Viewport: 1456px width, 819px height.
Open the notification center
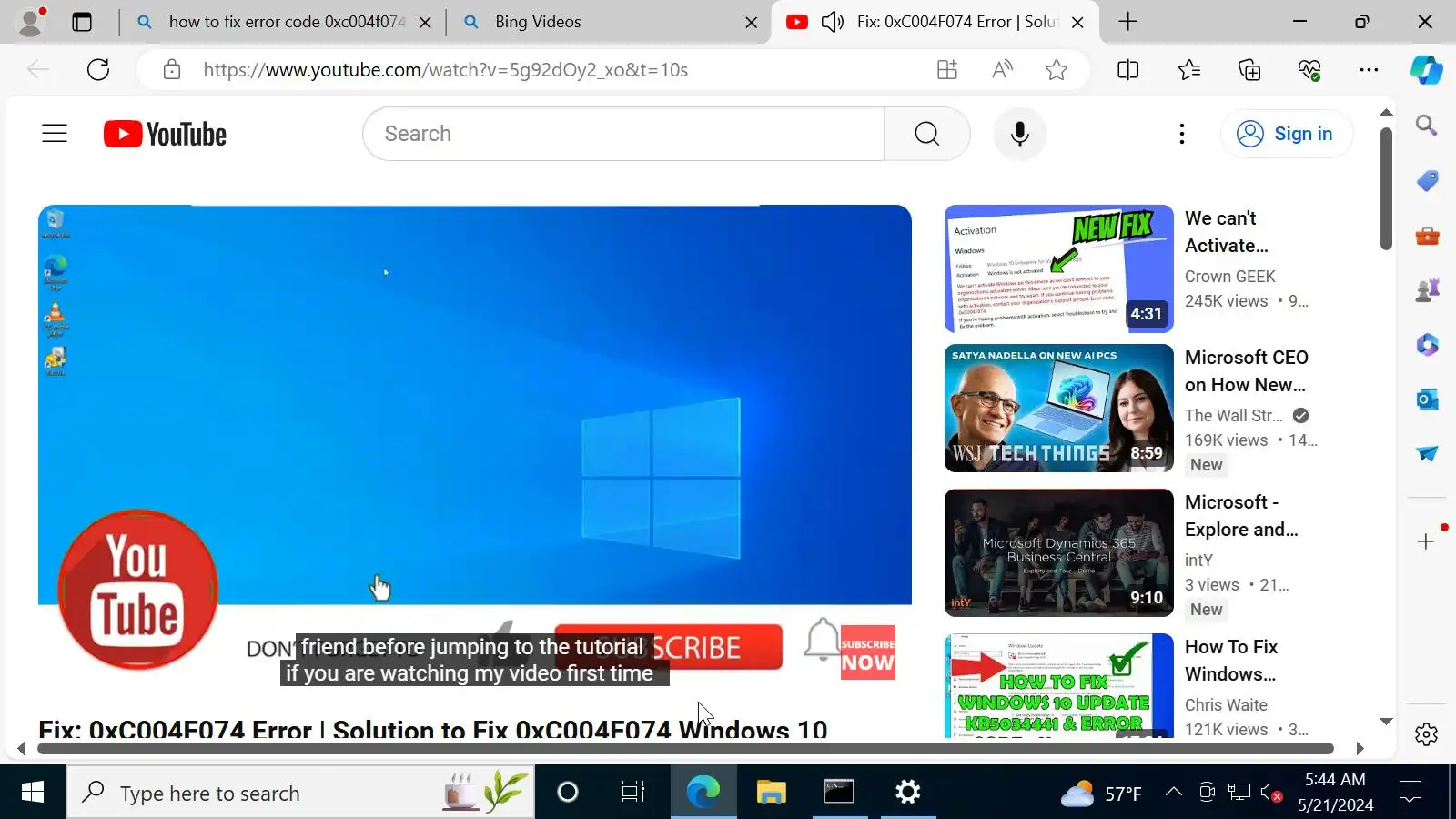(x=1410, y=793)
